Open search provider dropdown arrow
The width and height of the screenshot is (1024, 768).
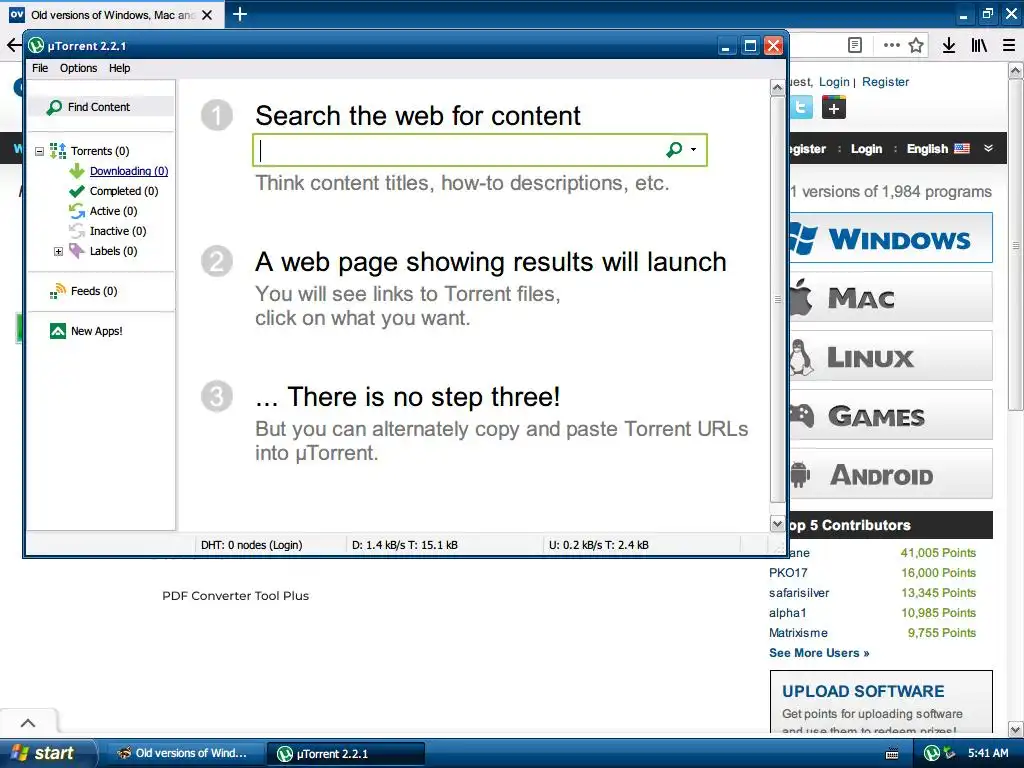pos(694,150)
